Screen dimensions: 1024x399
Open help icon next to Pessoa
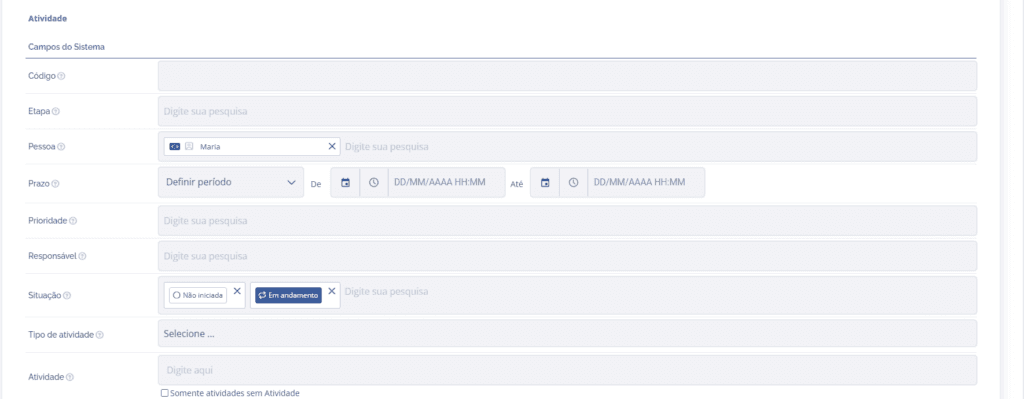coord(61,146)
